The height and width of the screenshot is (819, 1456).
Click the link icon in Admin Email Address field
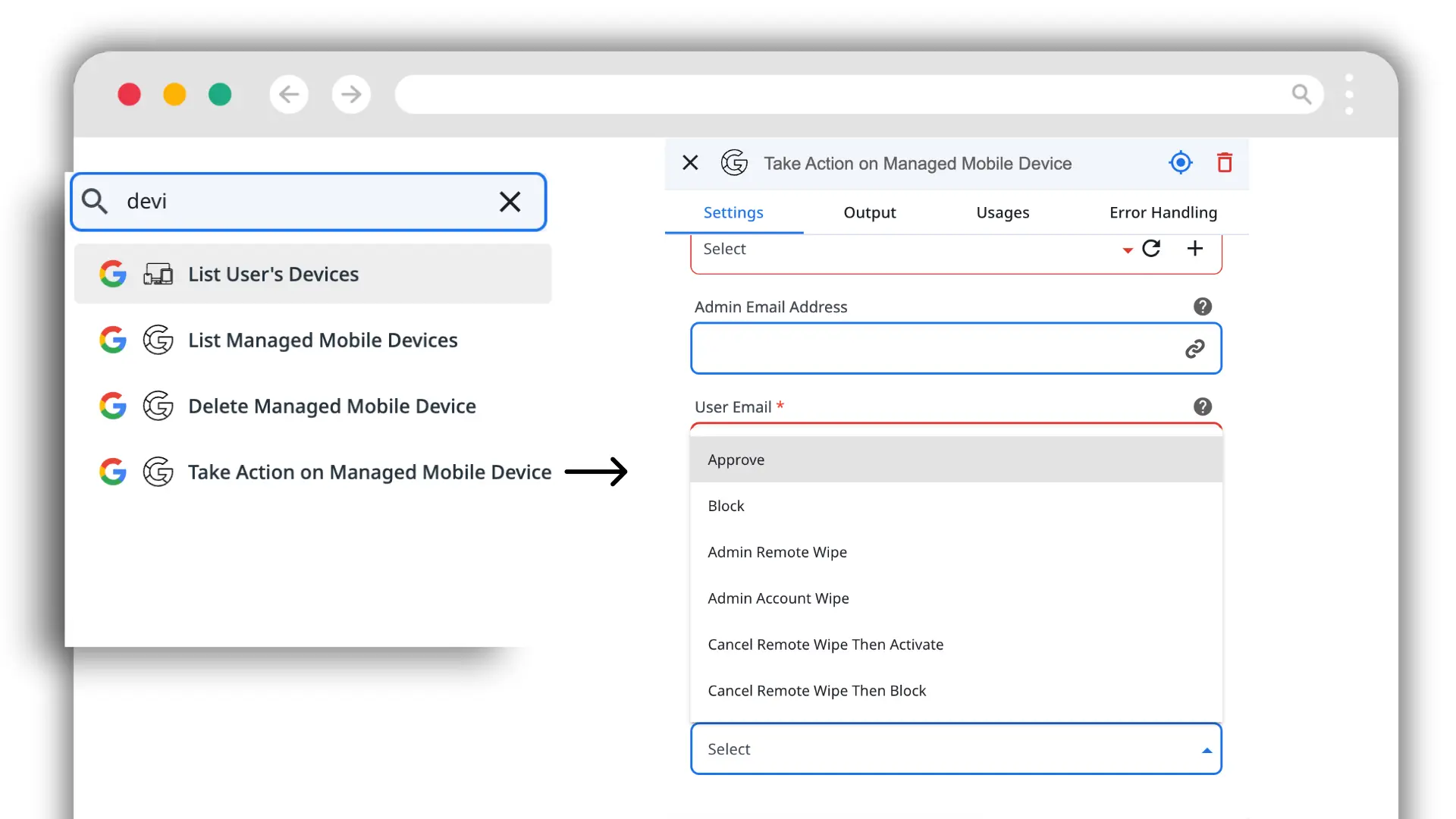click(1195, 349)
